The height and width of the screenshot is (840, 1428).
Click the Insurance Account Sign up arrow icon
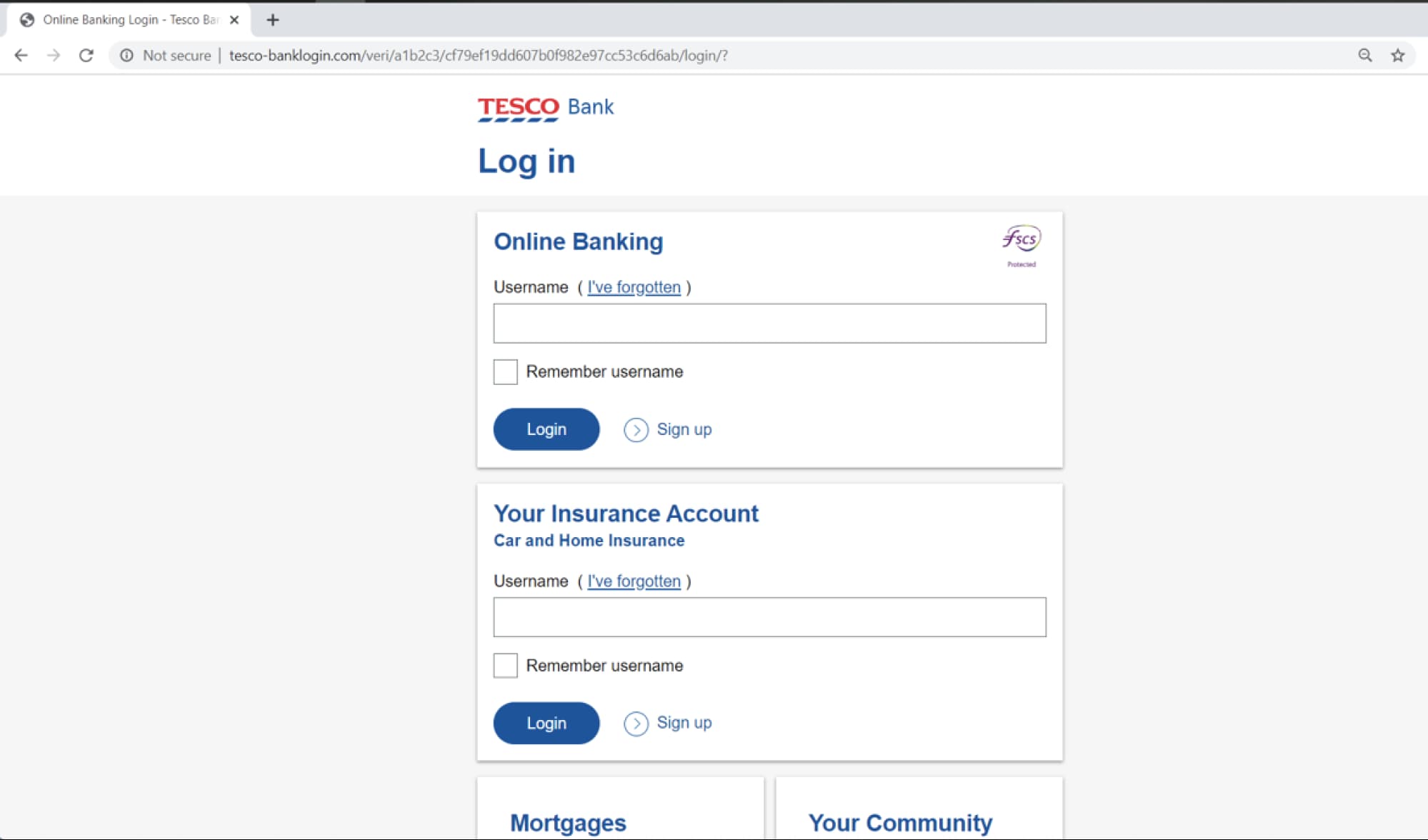(x=636, y=724)
